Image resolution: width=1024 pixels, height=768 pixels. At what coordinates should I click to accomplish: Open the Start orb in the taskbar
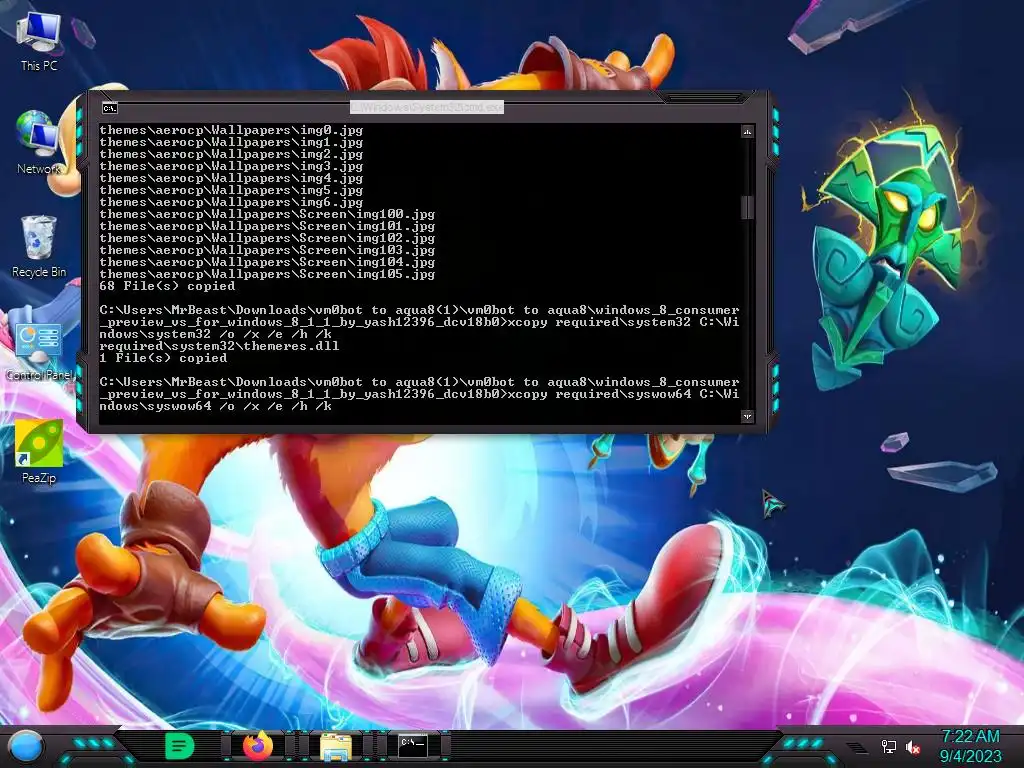[x=25, y=746]
